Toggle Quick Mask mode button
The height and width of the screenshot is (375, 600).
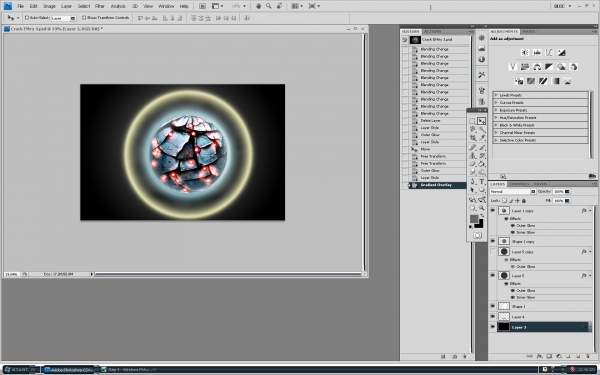pyautogui.click(x=477, y=235)
